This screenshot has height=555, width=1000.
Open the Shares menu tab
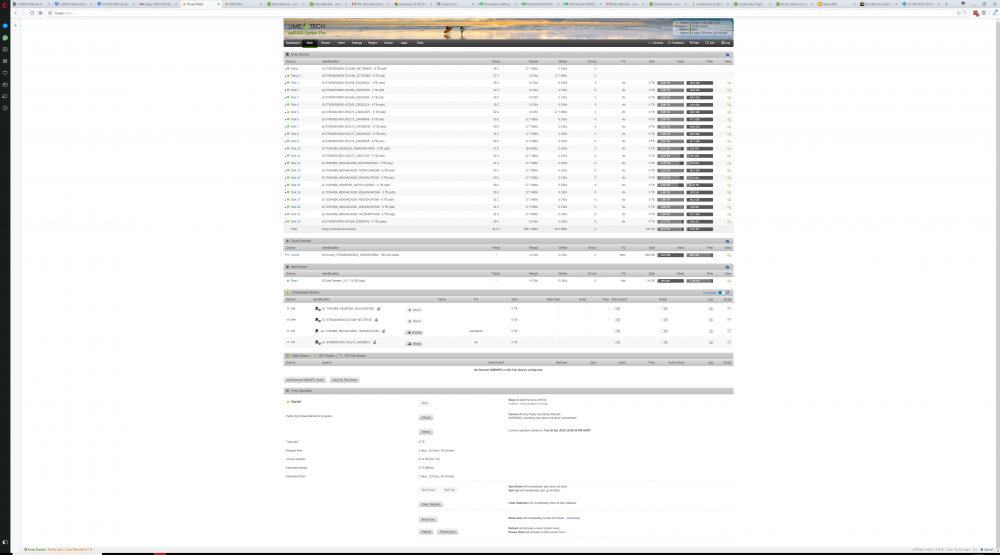[x=325, y=43]
